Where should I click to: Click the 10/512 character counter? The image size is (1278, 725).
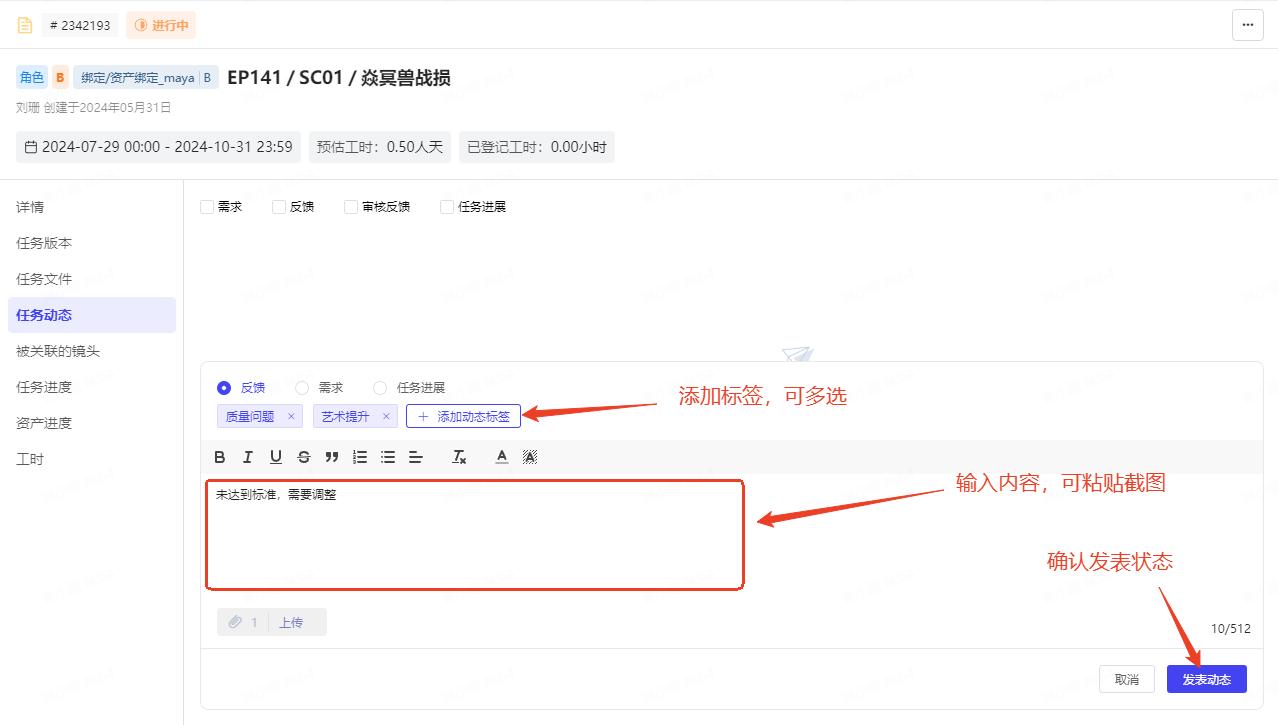coord(1231,629)
